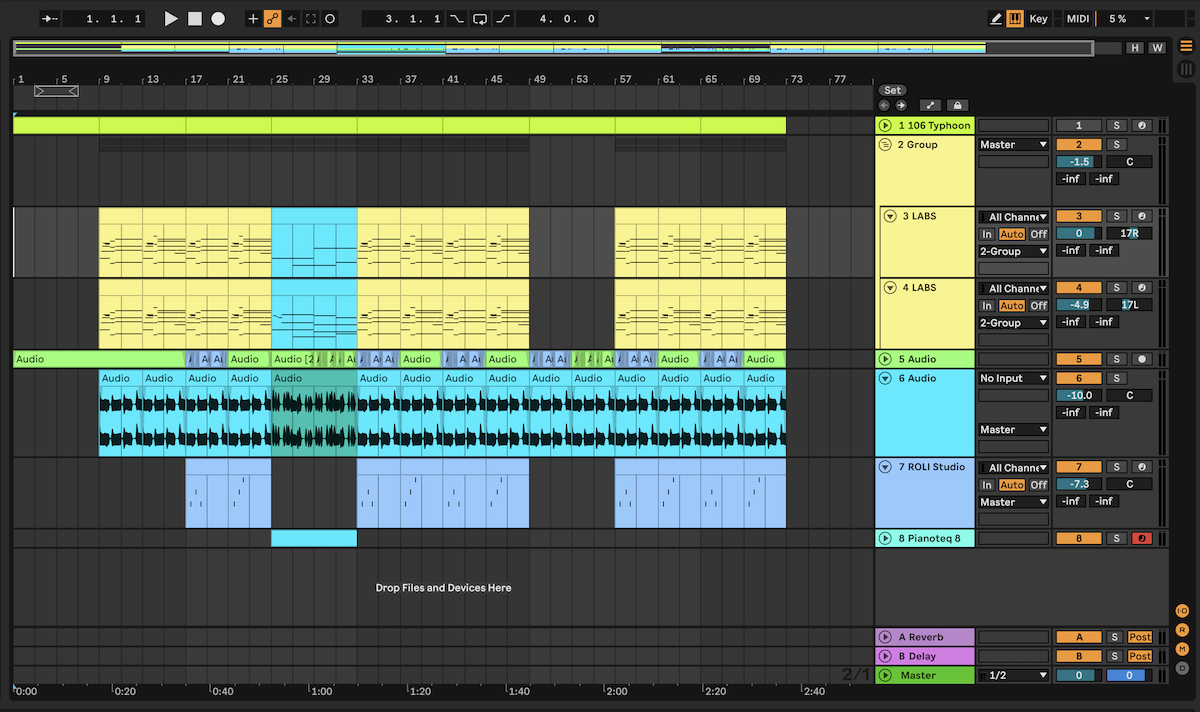
Task: Toggle Computer MIDI Keyboard icon
Action: click(x=1015, y=19)
